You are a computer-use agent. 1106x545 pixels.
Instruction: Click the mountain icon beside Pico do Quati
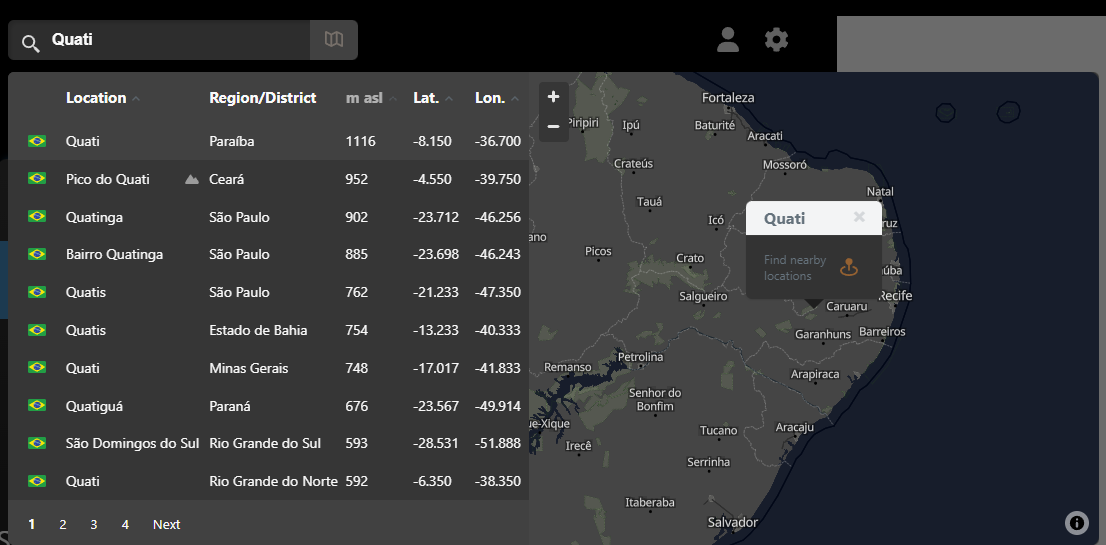click(x=191, y=180)
